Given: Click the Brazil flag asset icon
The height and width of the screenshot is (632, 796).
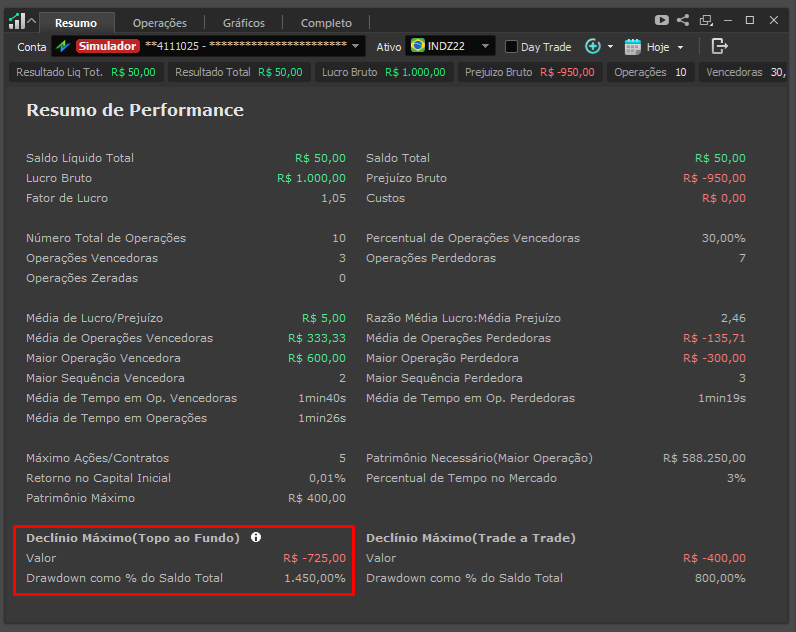Looking at the screenshot, I should click(x=416, y=46).
